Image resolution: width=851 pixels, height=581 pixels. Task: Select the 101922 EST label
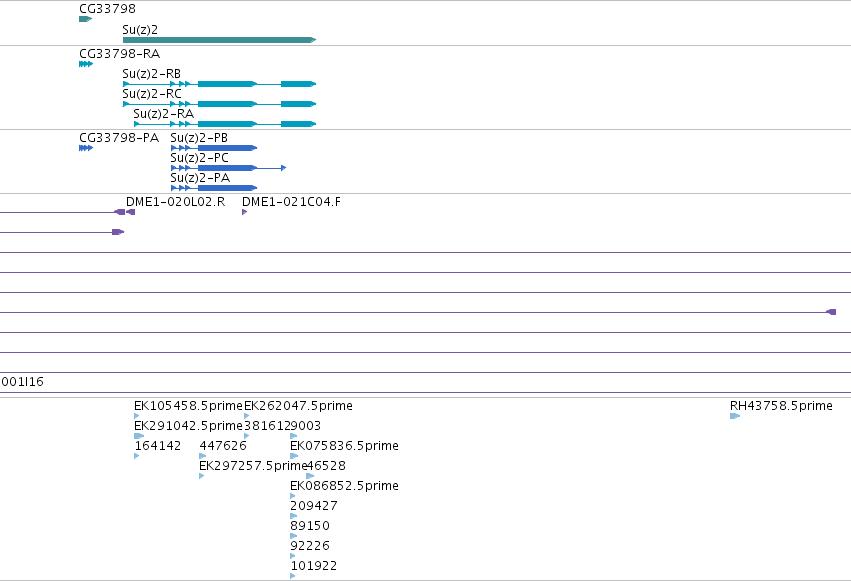[314, 566]
